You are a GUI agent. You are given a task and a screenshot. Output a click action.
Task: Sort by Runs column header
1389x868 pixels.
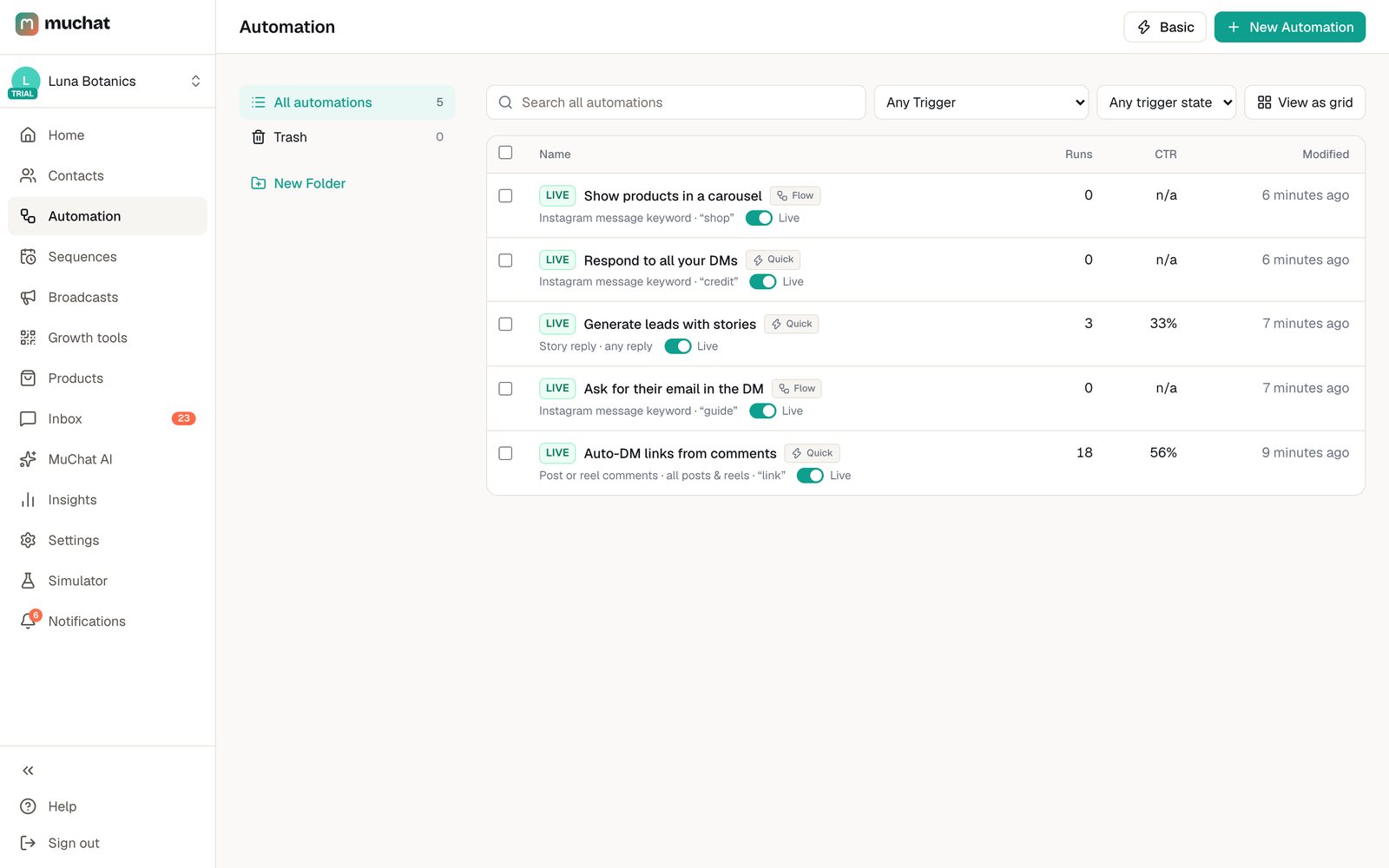(x=1078, y=155)
